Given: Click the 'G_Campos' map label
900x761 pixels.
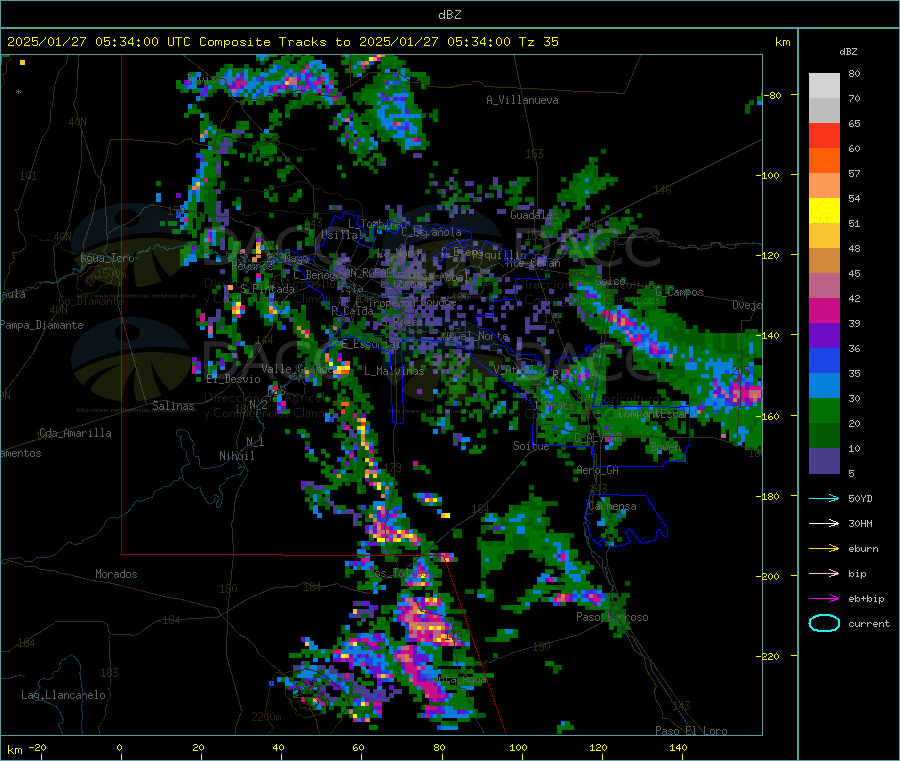Looking at the screenshot, I should [679, 292].
